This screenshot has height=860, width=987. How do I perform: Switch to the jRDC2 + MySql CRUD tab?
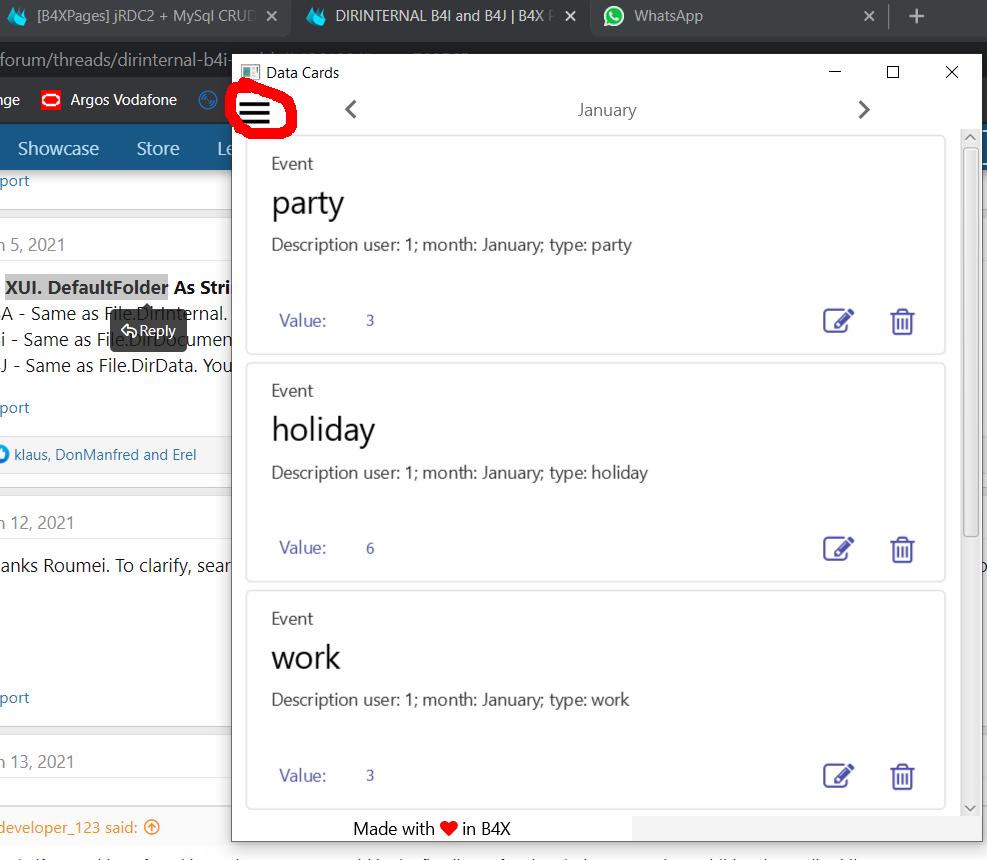[x=145, y=16]
